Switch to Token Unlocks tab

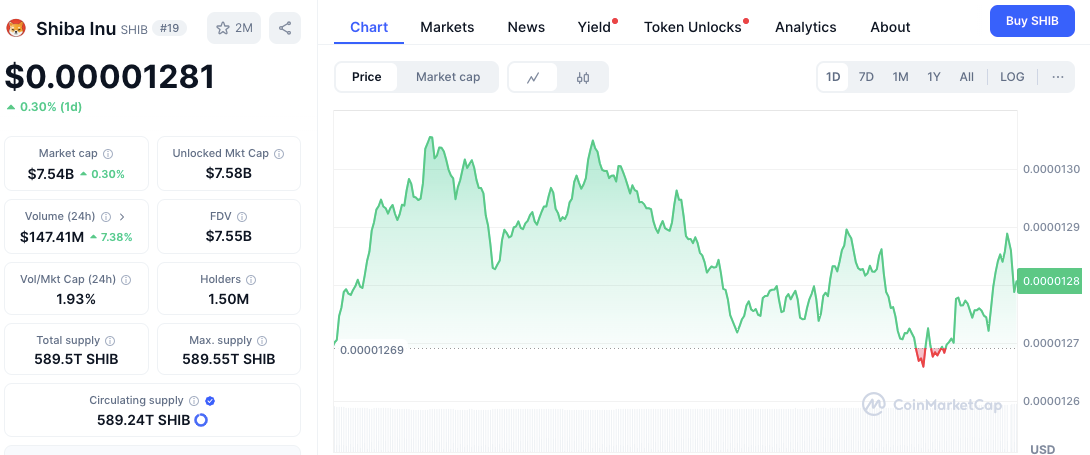pyautogui.click(x=693, y=27)
